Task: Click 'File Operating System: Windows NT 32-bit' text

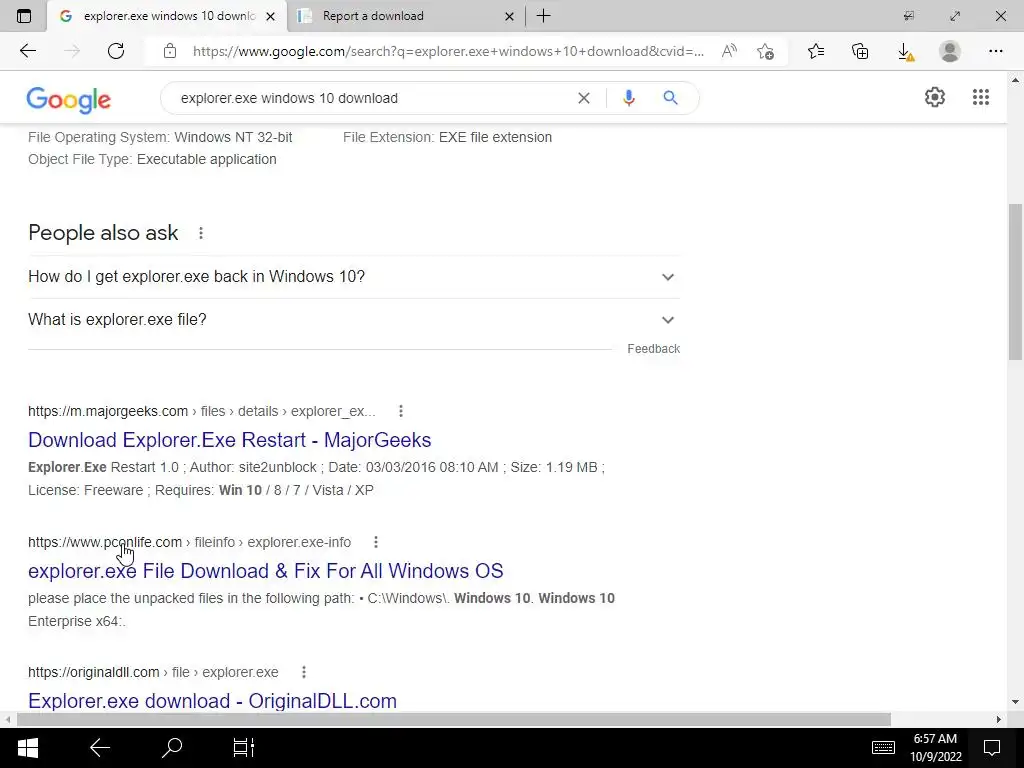Action: pyautogui.click(x=160, y=137)
